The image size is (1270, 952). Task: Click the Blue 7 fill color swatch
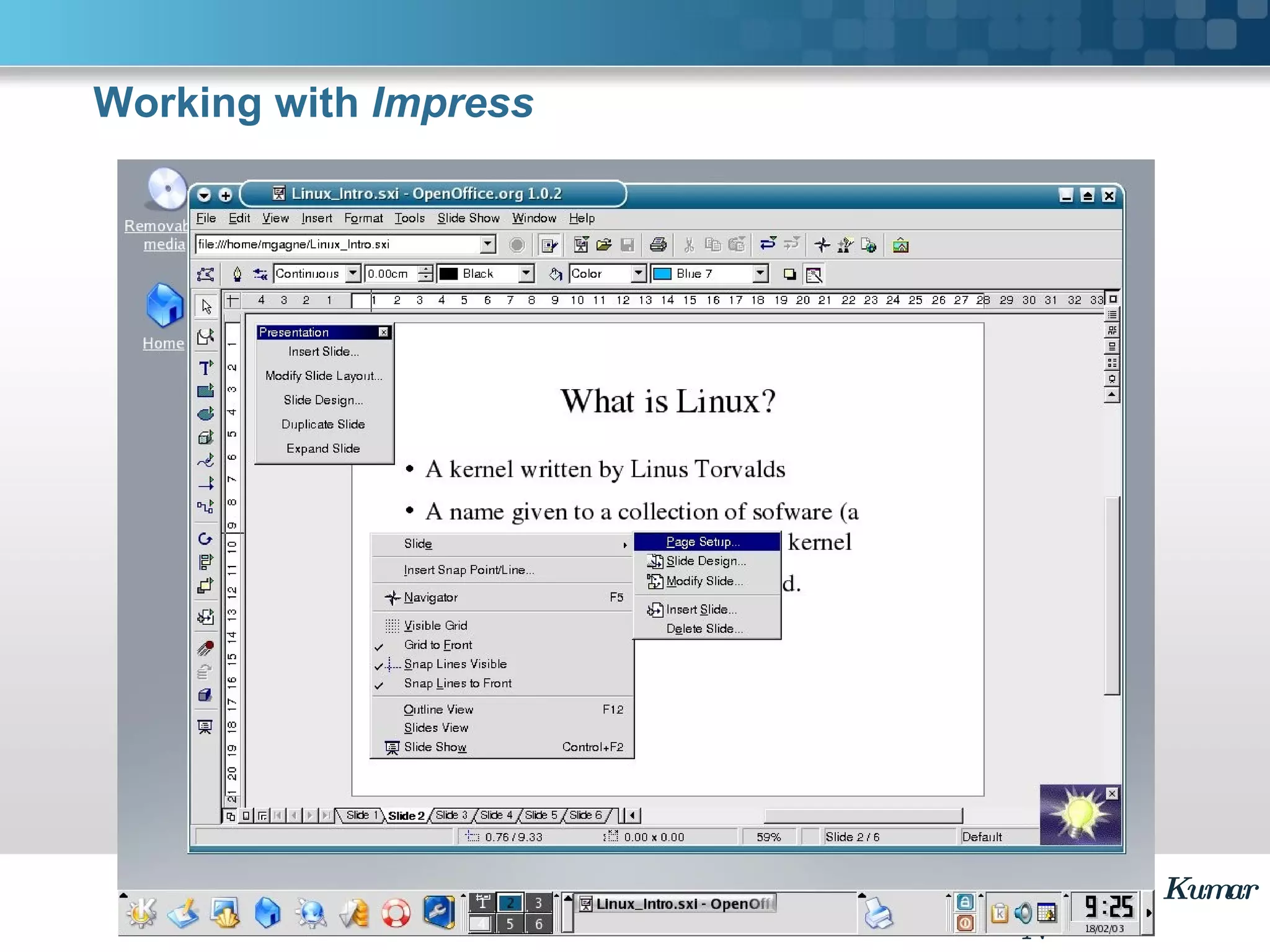tap(662, 274)
